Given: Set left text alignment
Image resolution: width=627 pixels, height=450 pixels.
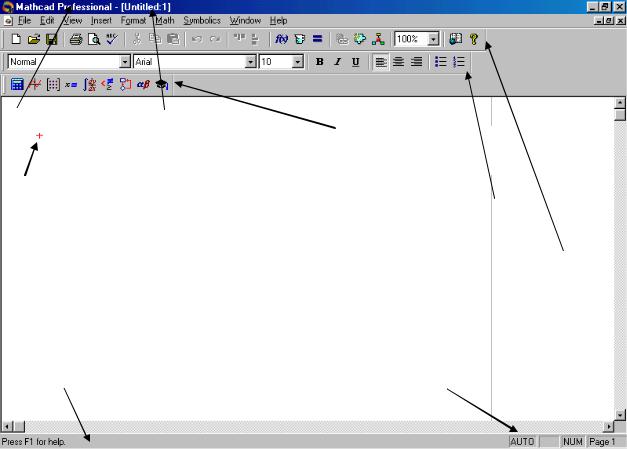Looking at the screenshot, I should point(381,62).
